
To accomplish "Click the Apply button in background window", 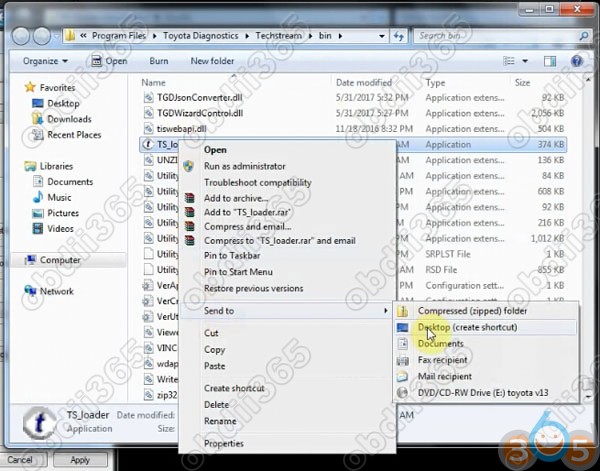I will (x=80, y=460).
